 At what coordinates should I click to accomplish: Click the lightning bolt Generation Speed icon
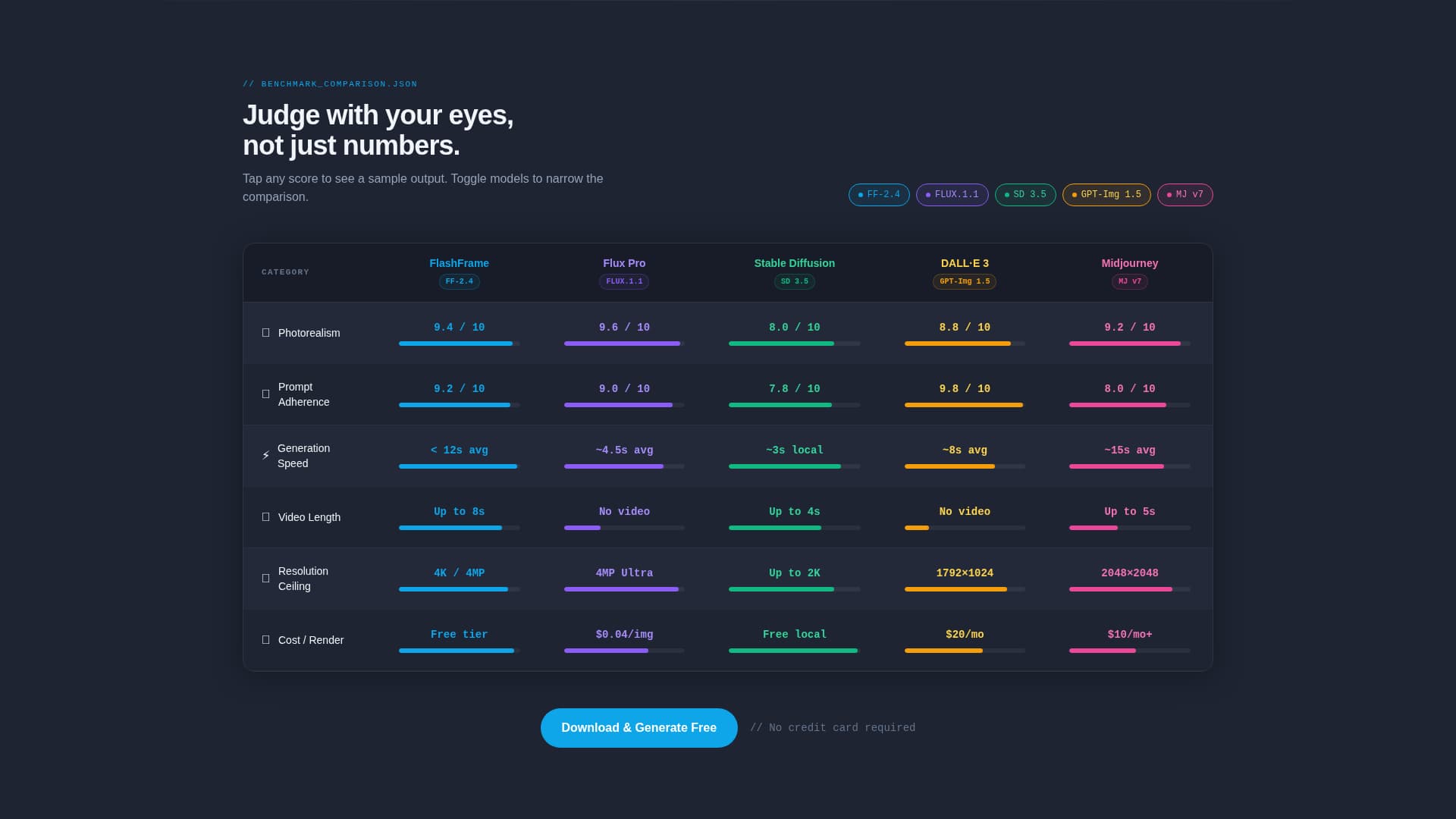(x=265, y=455)
